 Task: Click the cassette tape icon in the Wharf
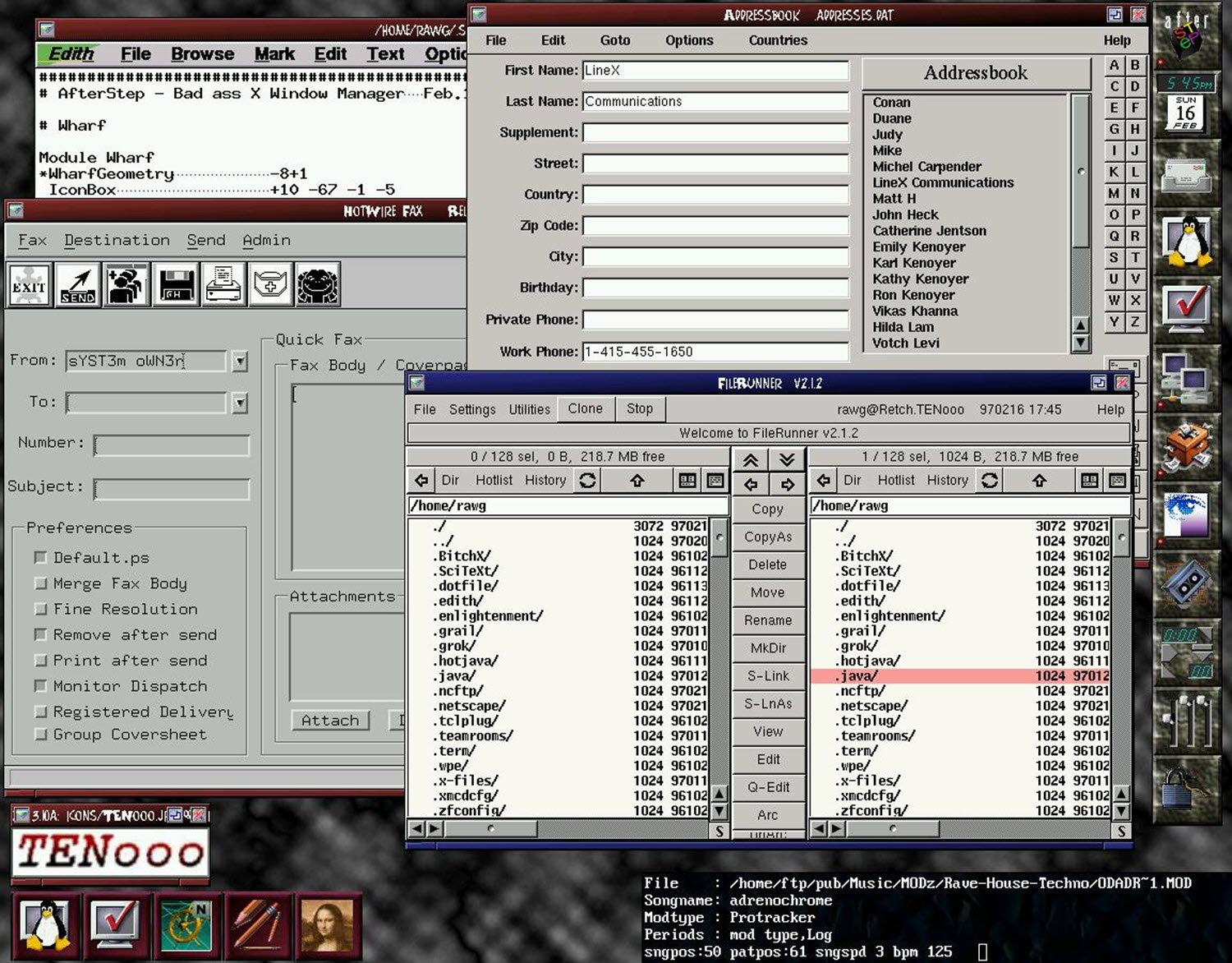coord(1187,581)
